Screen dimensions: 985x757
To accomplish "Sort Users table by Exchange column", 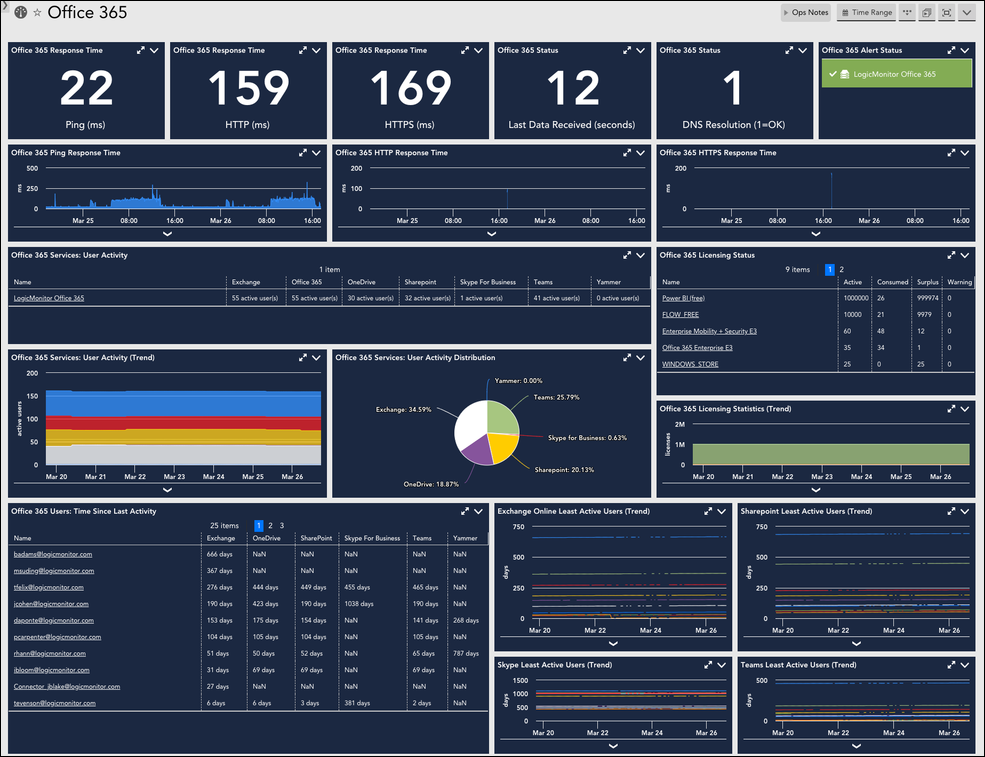I will [221, 538].
